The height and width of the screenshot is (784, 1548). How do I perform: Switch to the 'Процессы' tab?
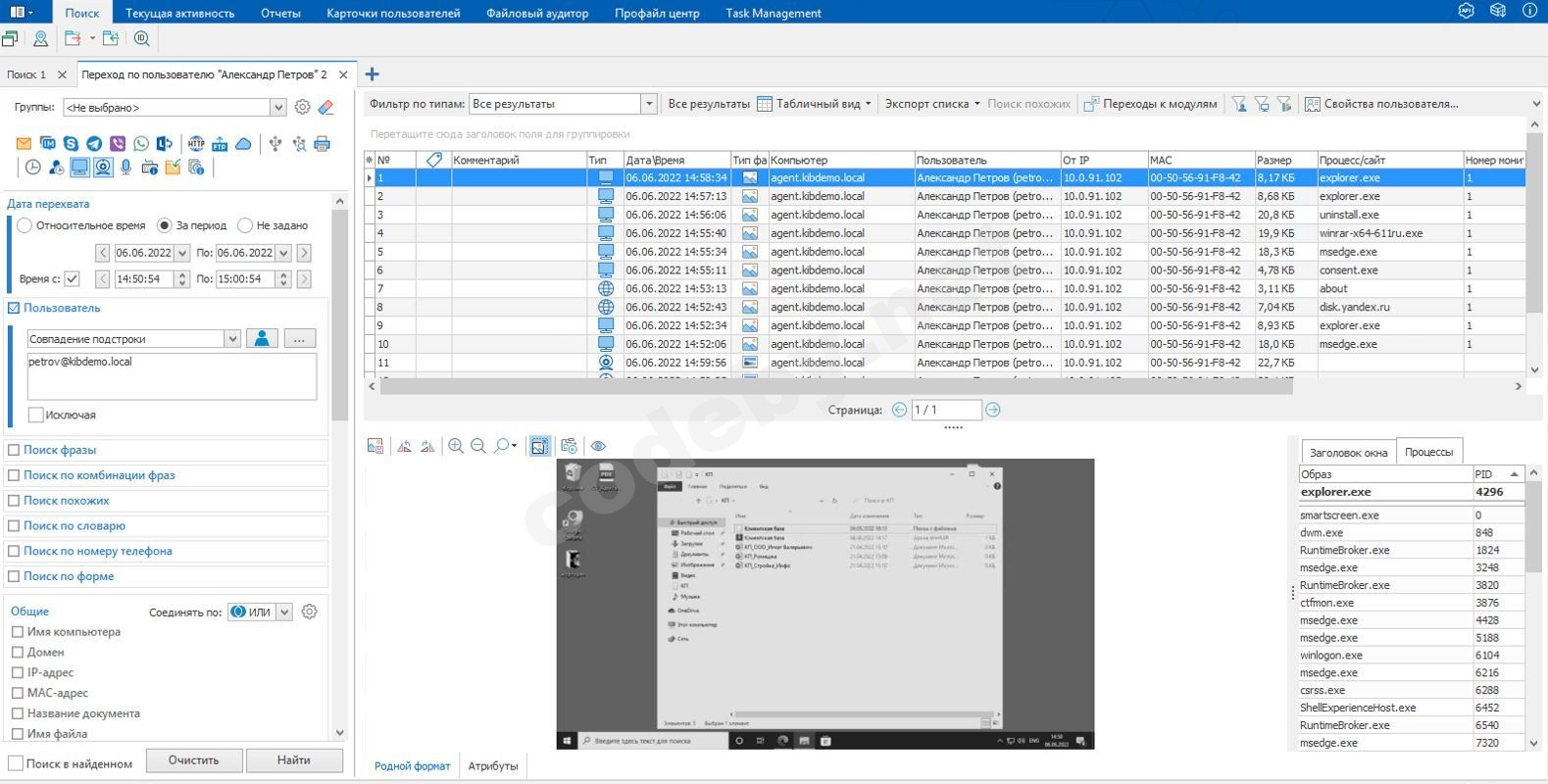coord(1428,452)
